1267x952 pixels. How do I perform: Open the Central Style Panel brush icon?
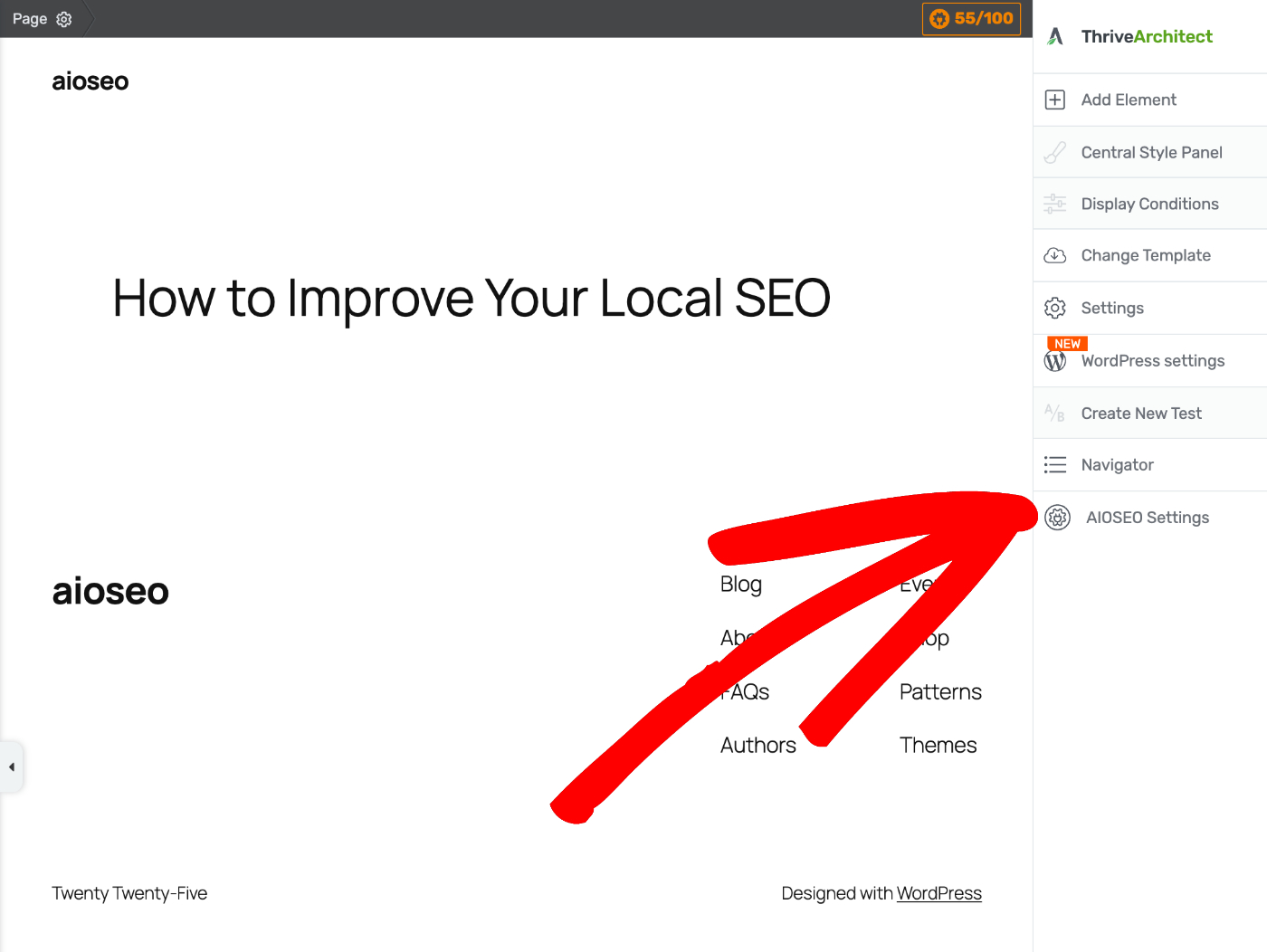(1055, 152)
